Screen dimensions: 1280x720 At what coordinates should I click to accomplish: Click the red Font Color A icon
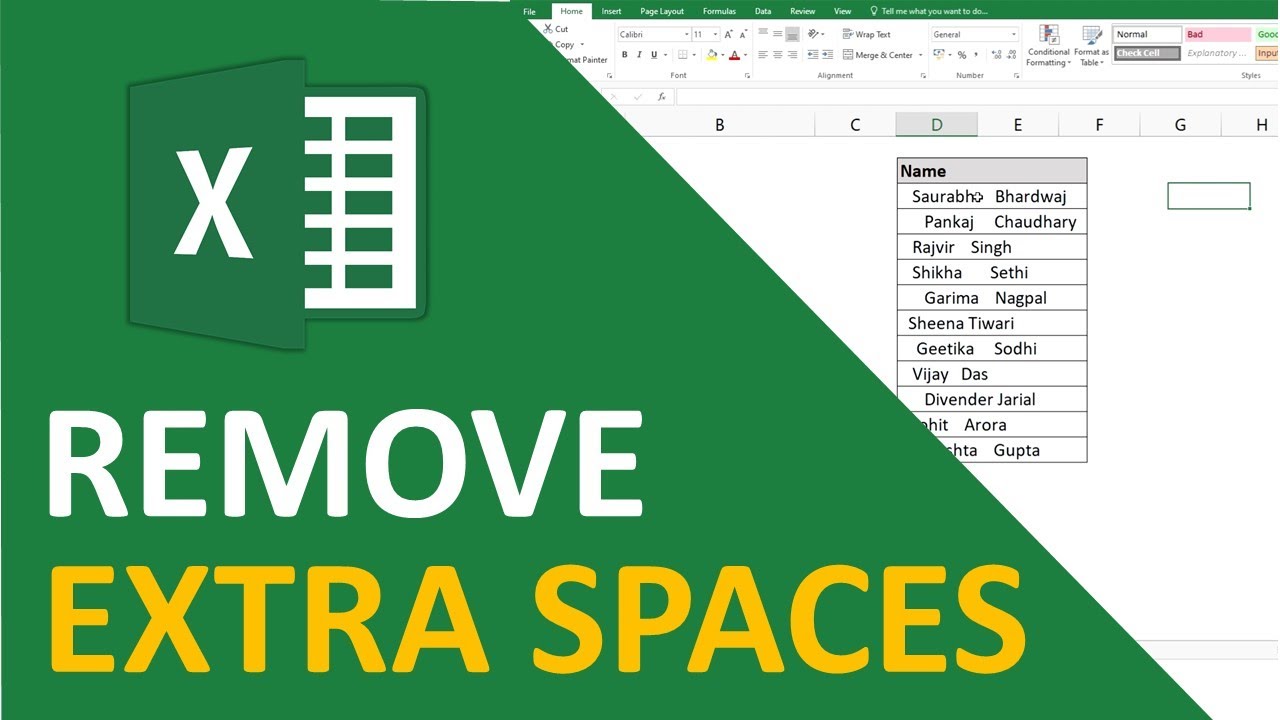click(734, 55)
